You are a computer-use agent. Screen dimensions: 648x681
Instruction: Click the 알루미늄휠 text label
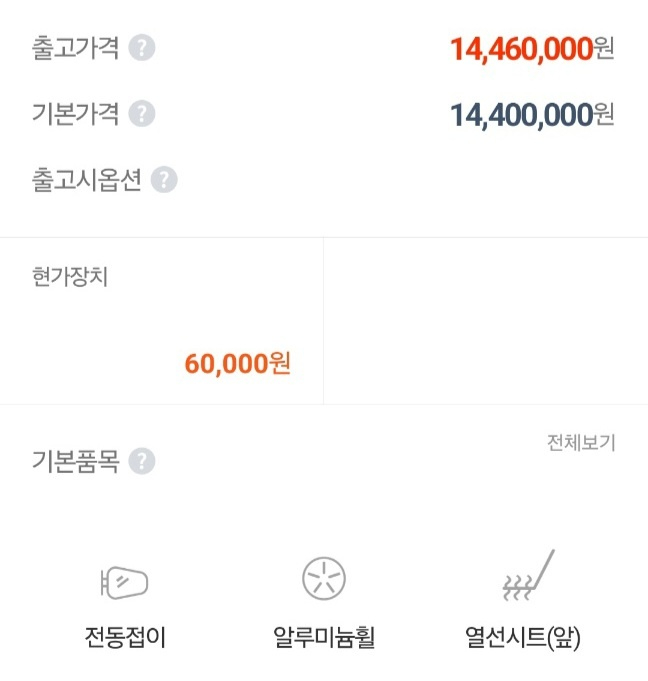pos(324,637)
